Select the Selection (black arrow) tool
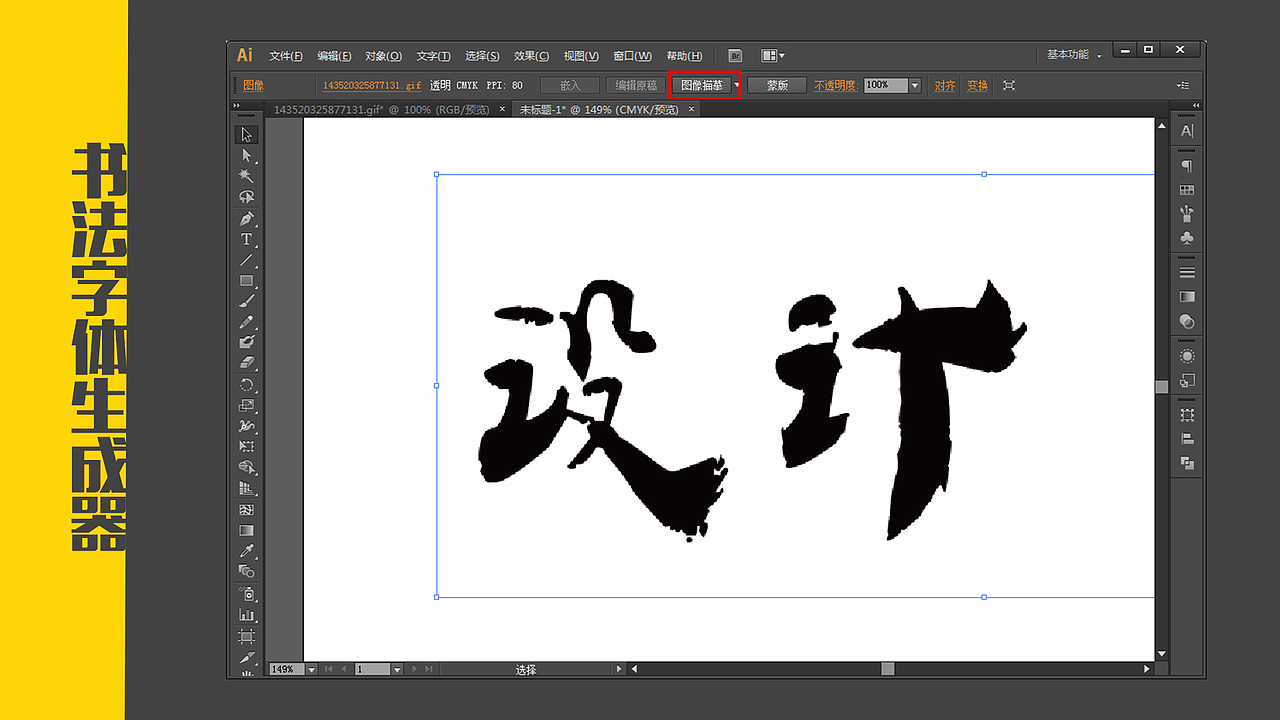 coord(247,134)
